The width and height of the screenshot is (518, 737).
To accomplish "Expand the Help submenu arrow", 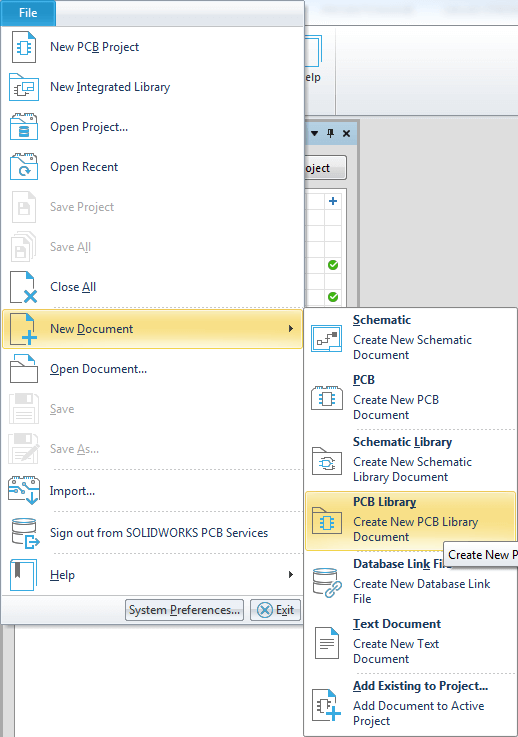I will click(x=291, y=574).
